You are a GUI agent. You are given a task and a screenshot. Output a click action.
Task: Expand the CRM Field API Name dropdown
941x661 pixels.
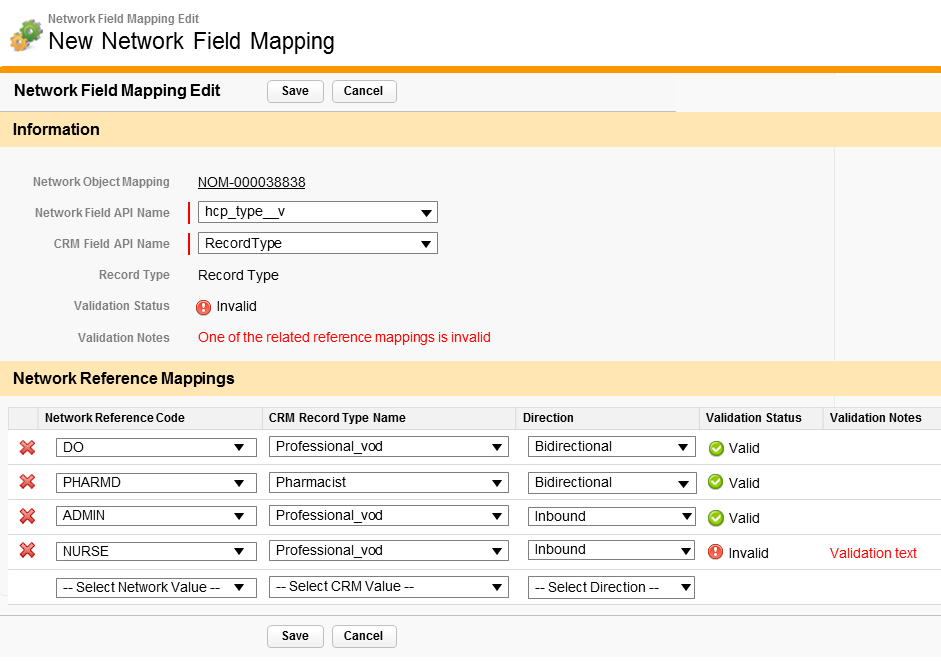tap(317, 243)
